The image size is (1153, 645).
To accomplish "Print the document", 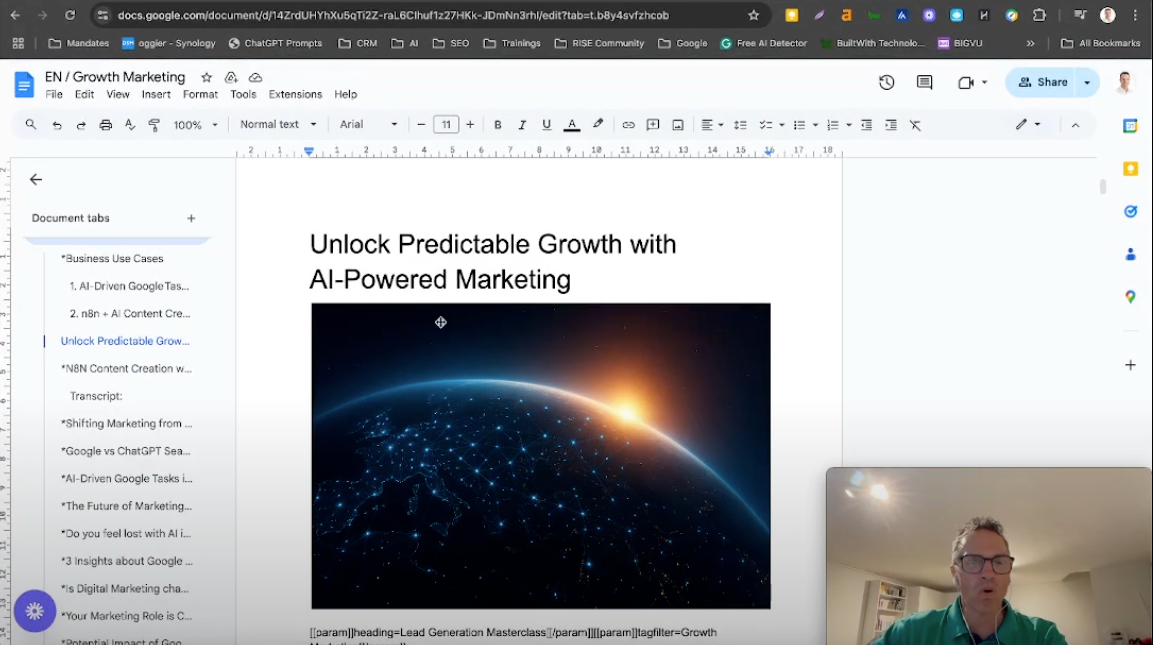I will [106, 125].
